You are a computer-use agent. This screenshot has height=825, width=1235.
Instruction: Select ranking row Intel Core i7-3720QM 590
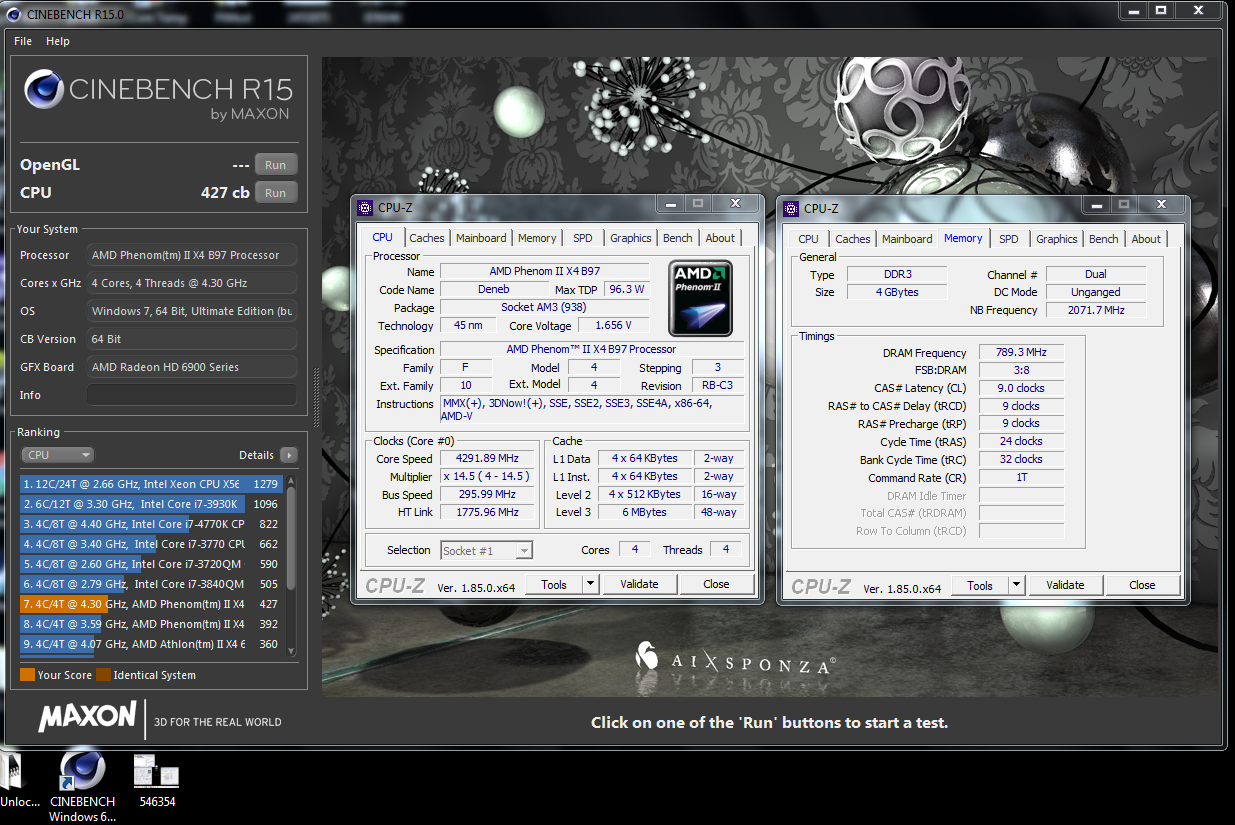(151, 564)
